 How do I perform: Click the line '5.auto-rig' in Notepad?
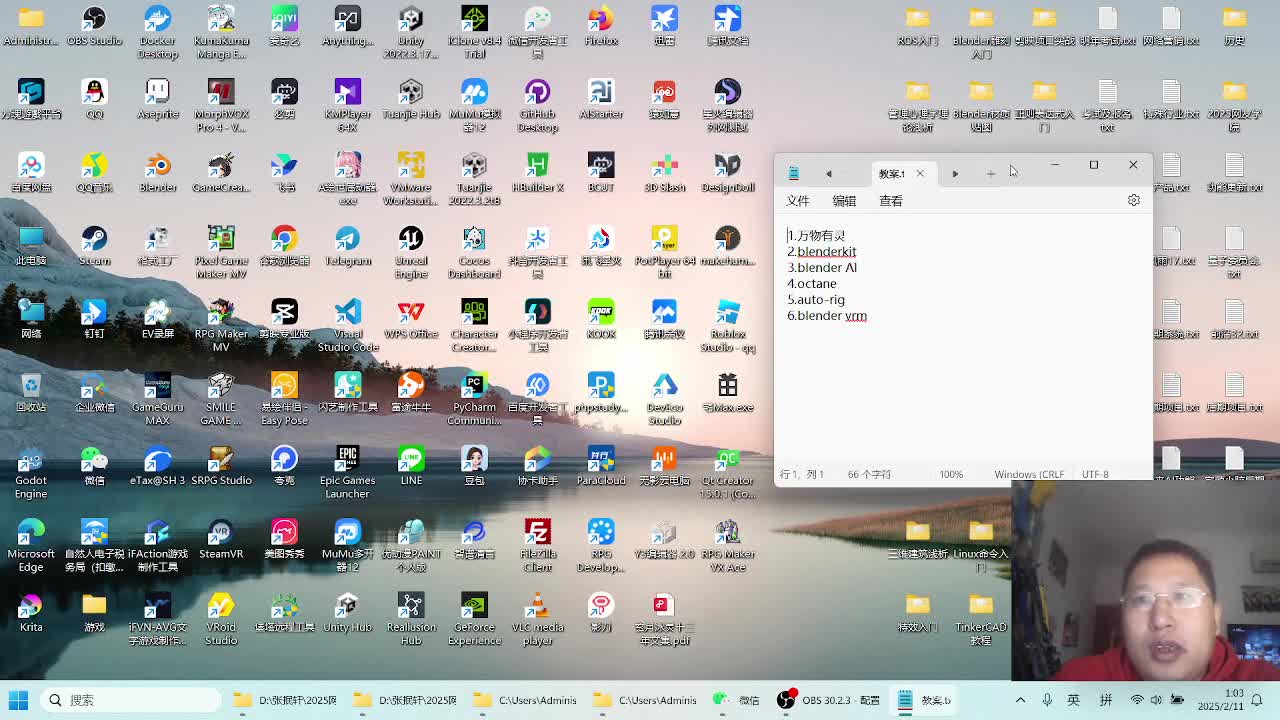pyautogui.click(x=815, y=300)
